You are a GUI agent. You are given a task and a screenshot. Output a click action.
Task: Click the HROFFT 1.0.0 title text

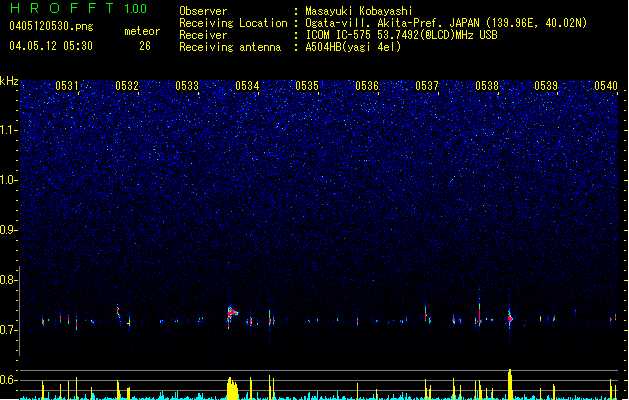pyautogui.click(x=78, y=8)
